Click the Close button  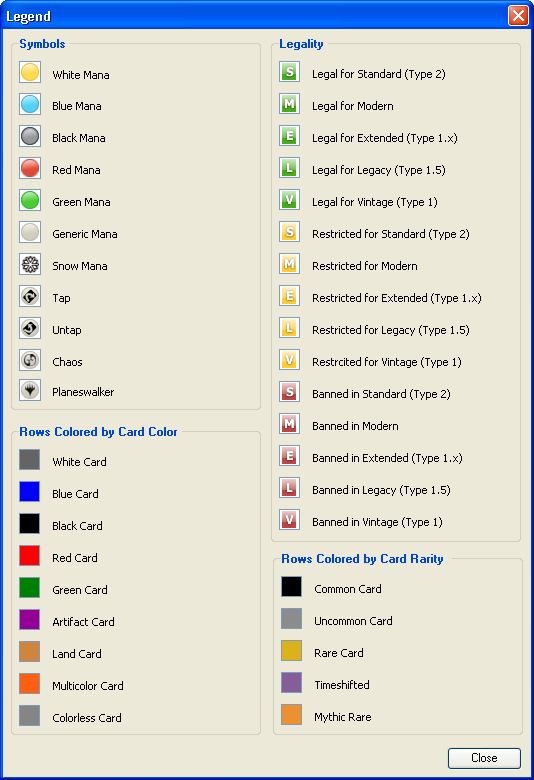click(x=484, y=758)
